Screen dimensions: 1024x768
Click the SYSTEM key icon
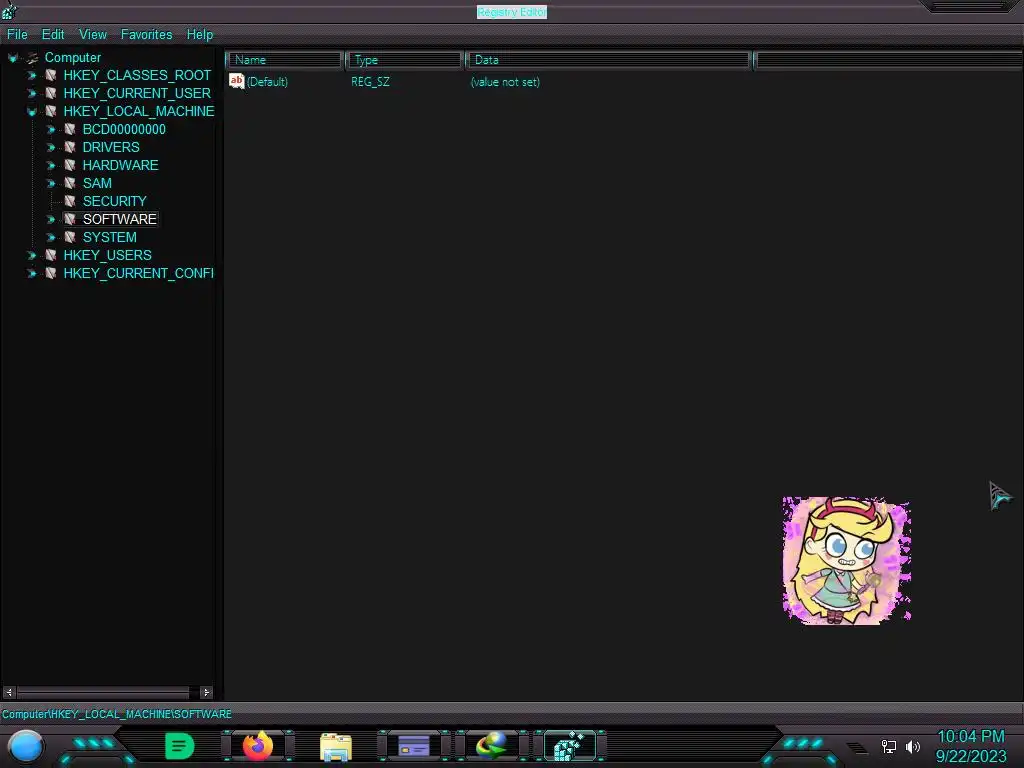point(70,237)
